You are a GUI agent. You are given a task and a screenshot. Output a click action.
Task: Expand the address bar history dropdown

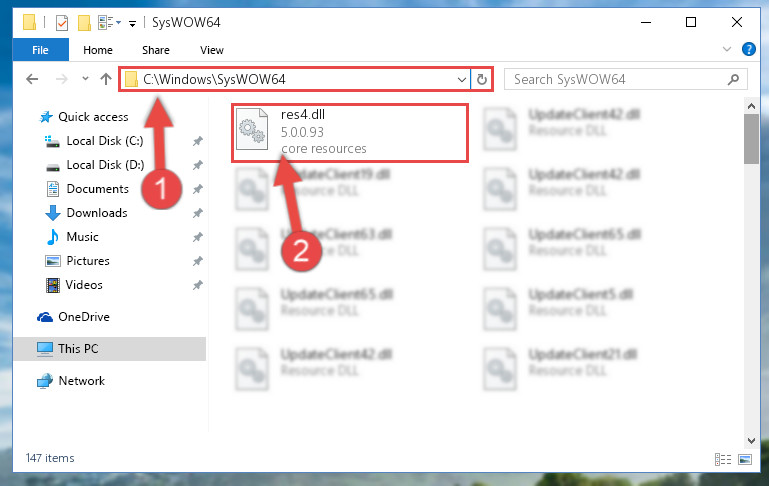[461, 79]
